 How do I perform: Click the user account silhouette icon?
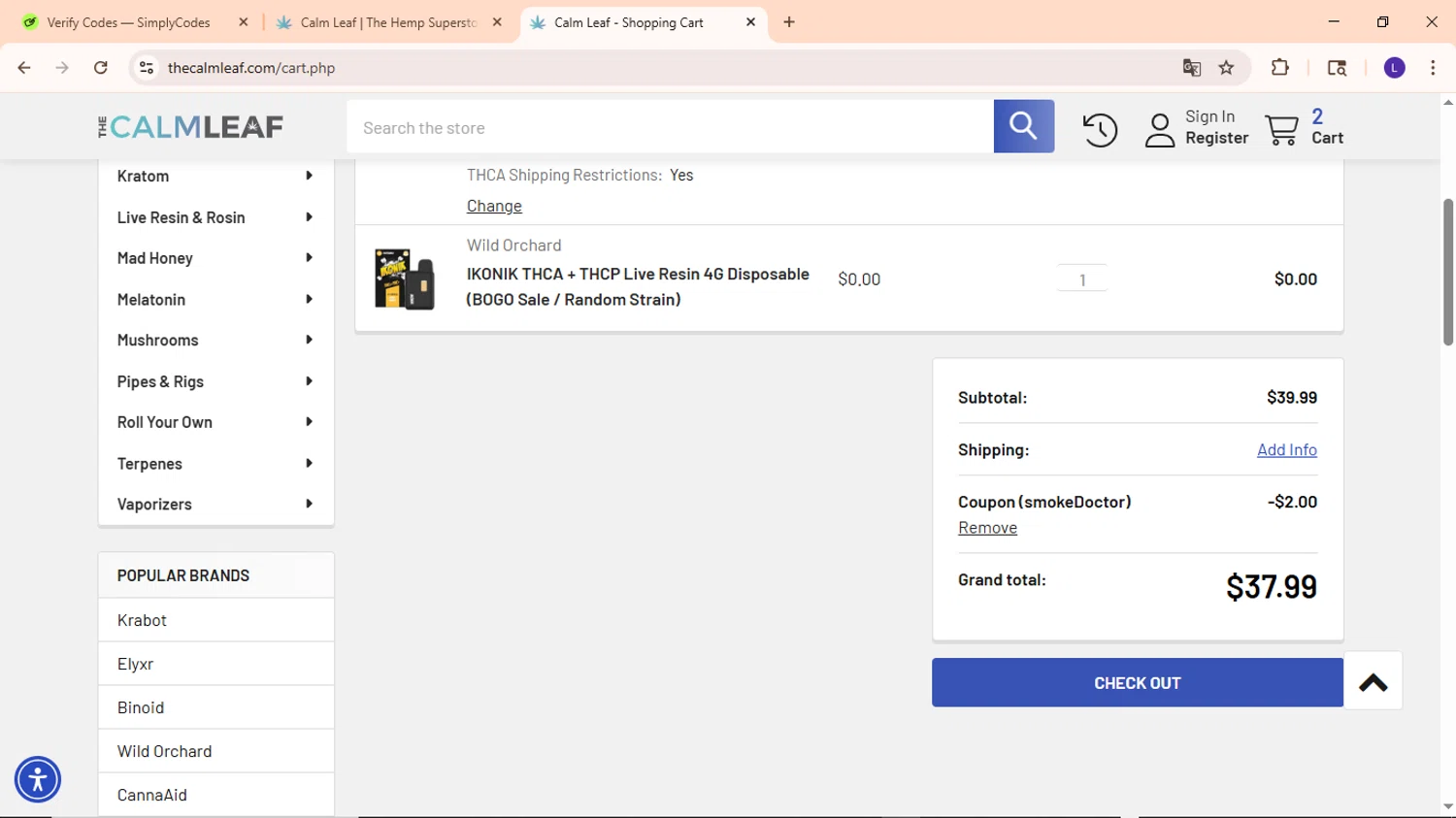(x=1160, y=129)
